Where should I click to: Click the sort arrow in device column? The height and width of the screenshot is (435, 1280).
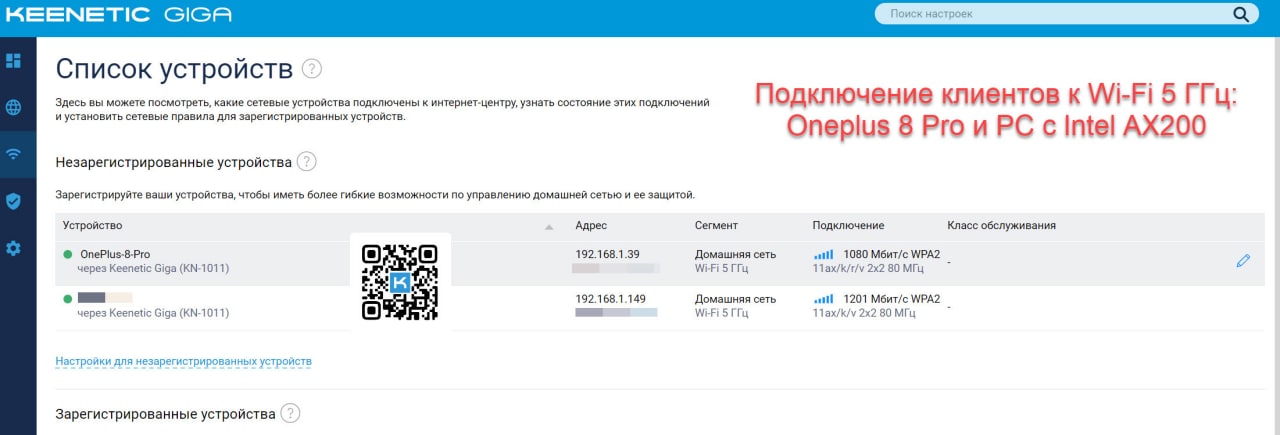point(549,227)
